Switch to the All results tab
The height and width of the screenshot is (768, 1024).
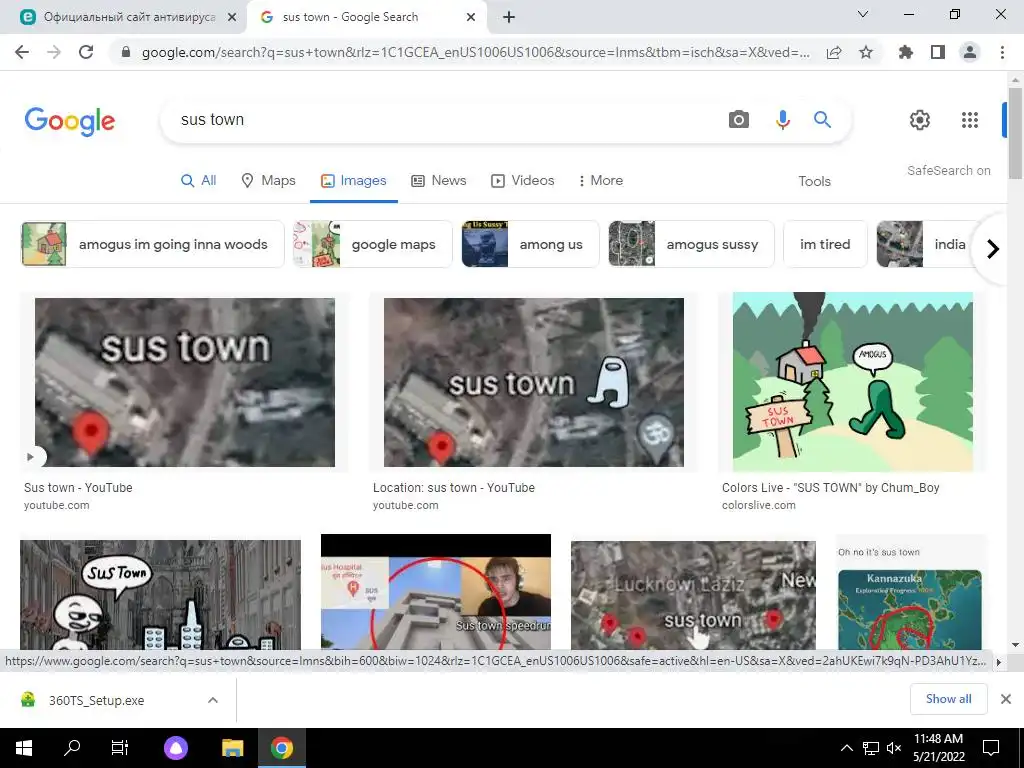click(199, 180)
